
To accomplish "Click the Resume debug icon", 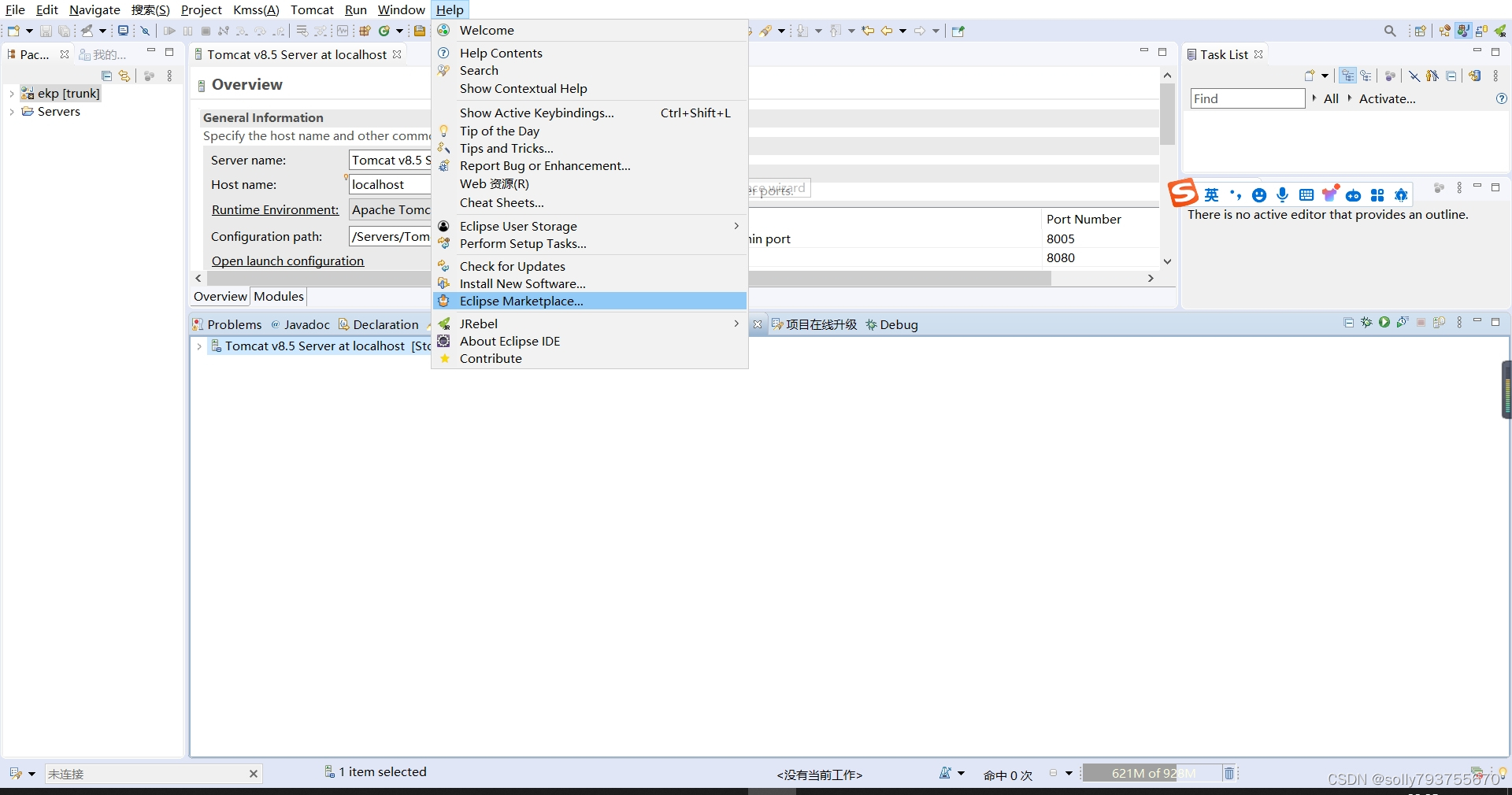I will tap(170, 31).
